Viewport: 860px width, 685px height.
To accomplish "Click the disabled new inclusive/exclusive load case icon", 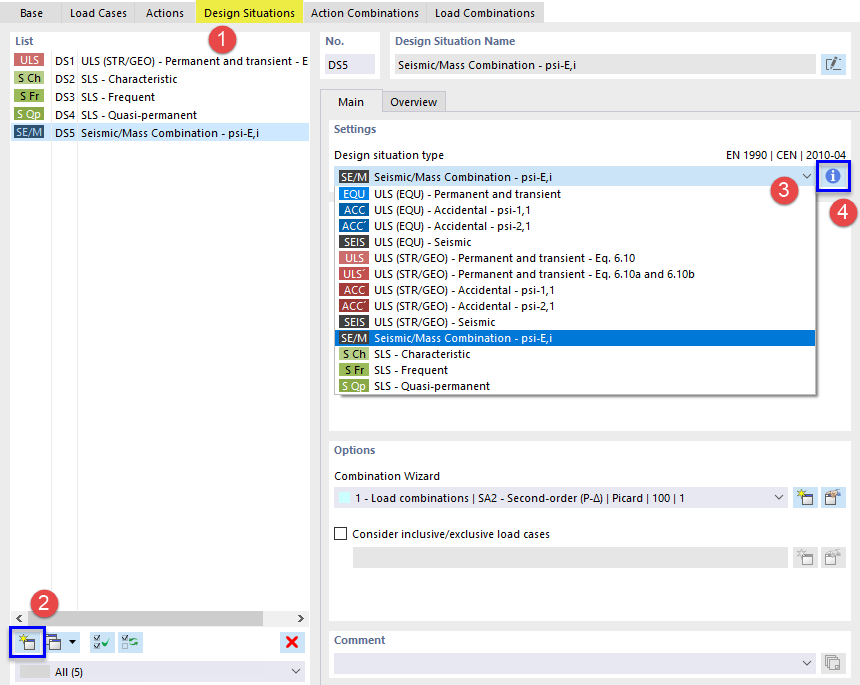I will pyautogui.click(x=805, y=557).
